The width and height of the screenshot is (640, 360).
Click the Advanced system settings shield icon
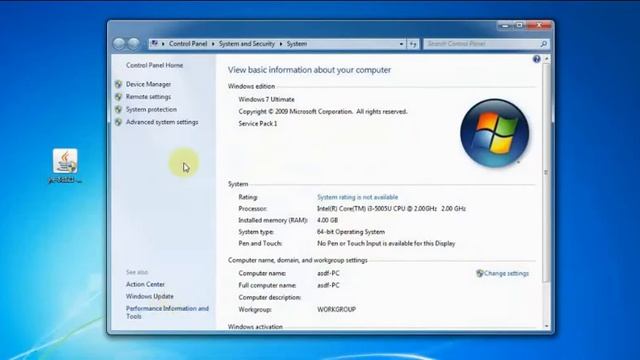click(118, 122)
